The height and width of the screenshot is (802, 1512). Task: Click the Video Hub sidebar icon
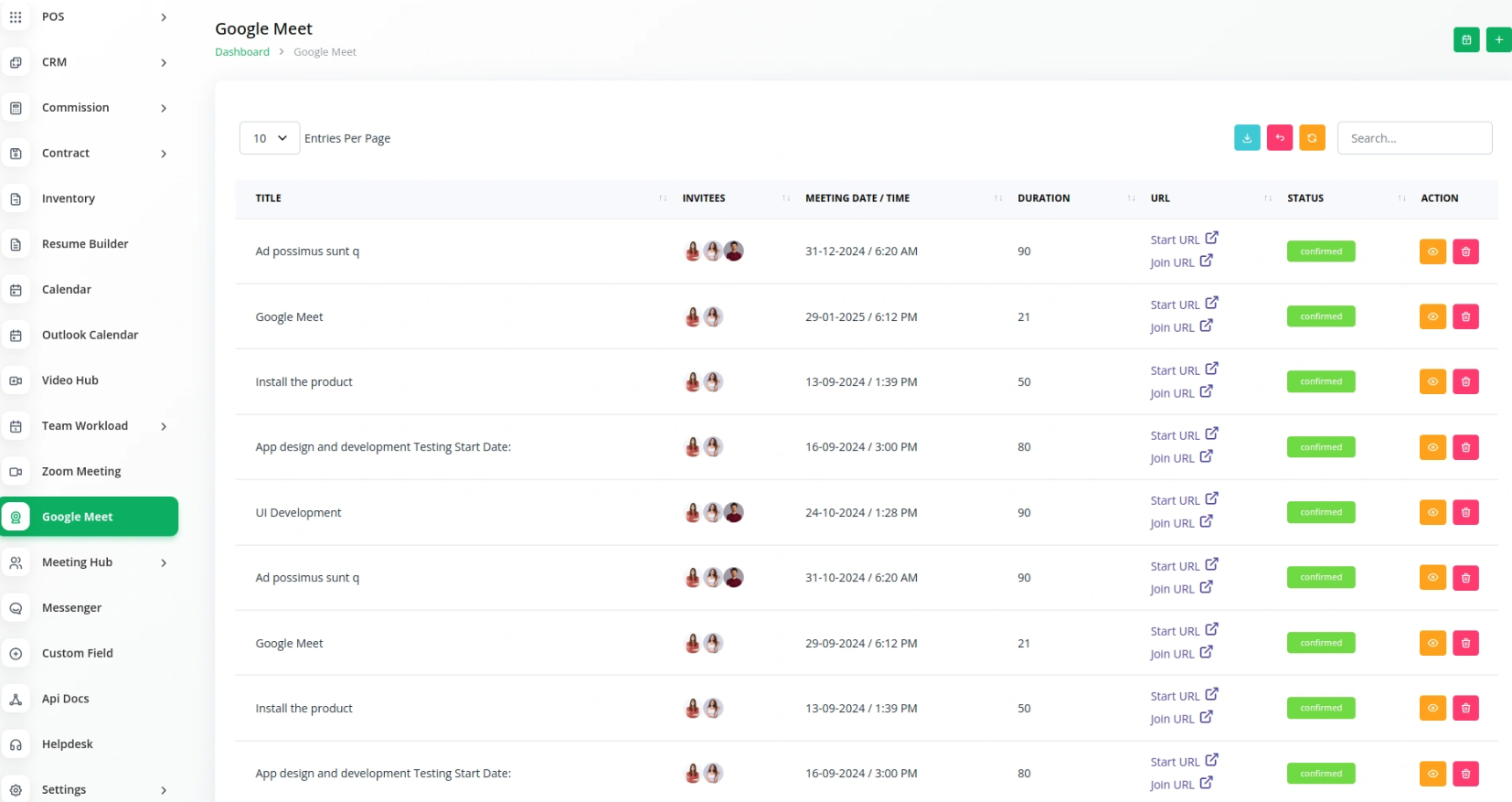coord(16,380)
